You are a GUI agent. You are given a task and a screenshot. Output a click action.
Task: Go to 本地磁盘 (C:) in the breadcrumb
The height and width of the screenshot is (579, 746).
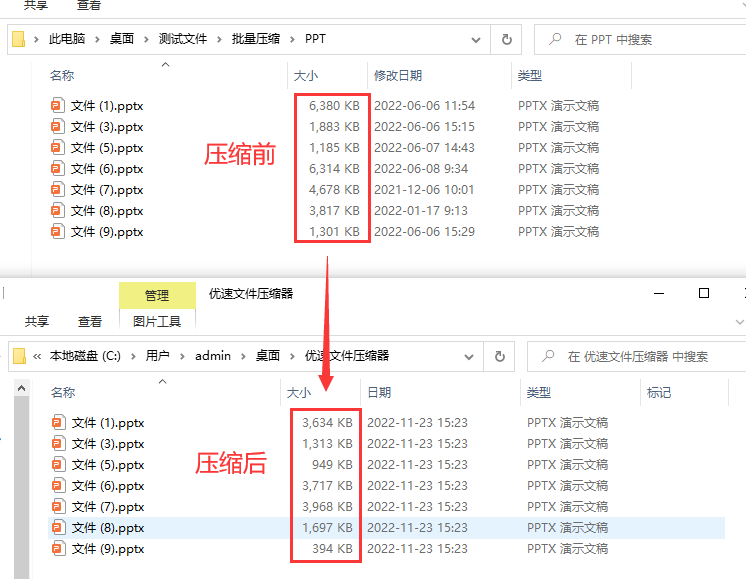point(85,356)
